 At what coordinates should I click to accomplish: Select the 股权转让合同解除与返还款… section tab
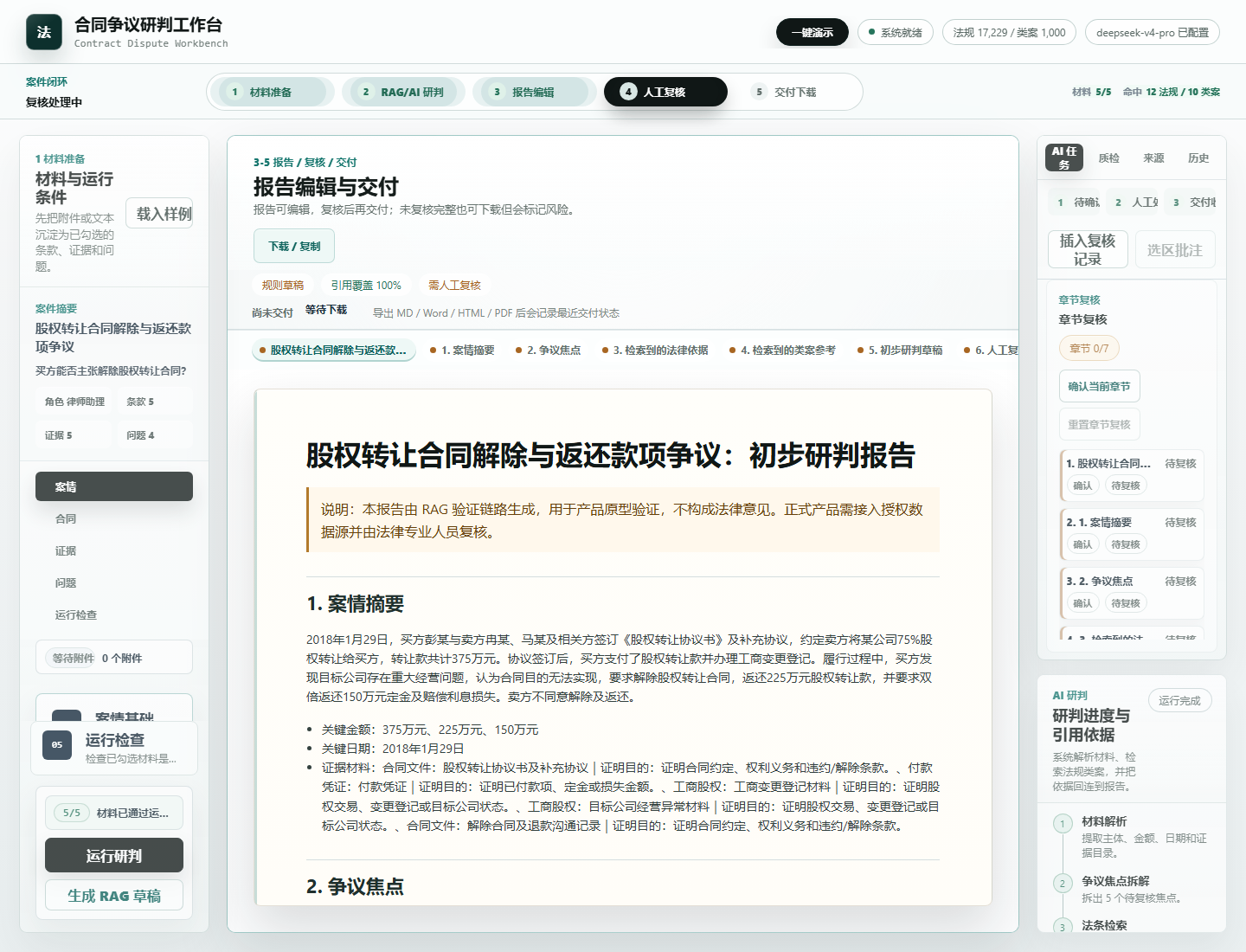(334, 350)
